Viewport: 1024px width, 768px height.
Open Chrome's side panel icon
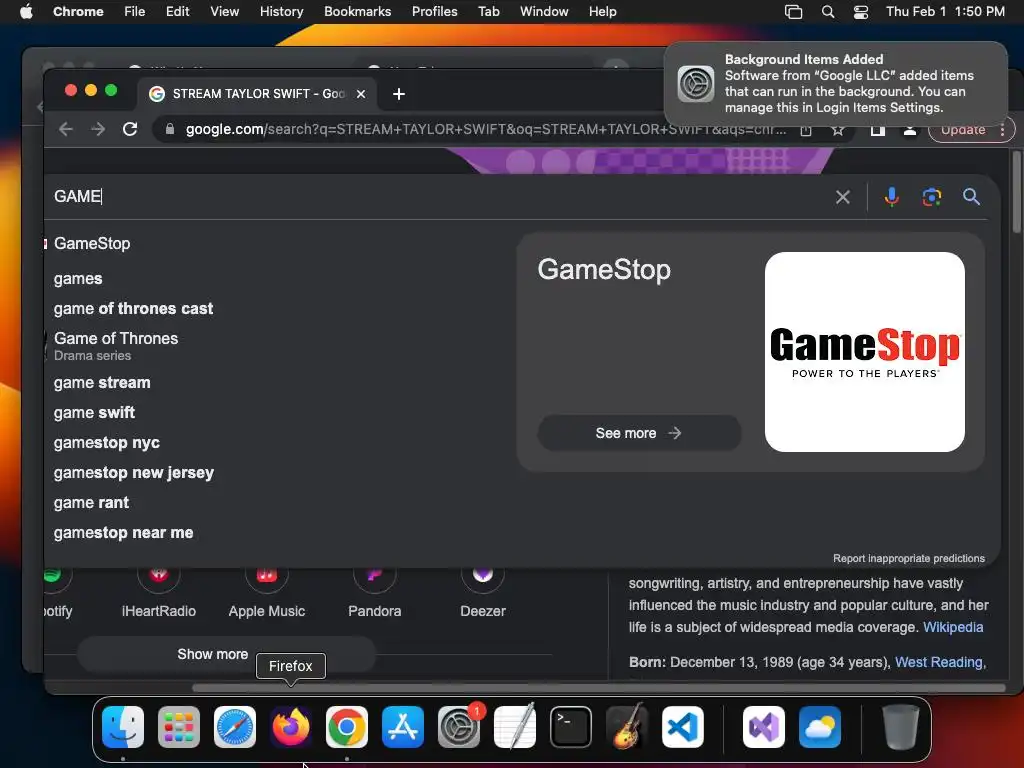pos(878,130)
